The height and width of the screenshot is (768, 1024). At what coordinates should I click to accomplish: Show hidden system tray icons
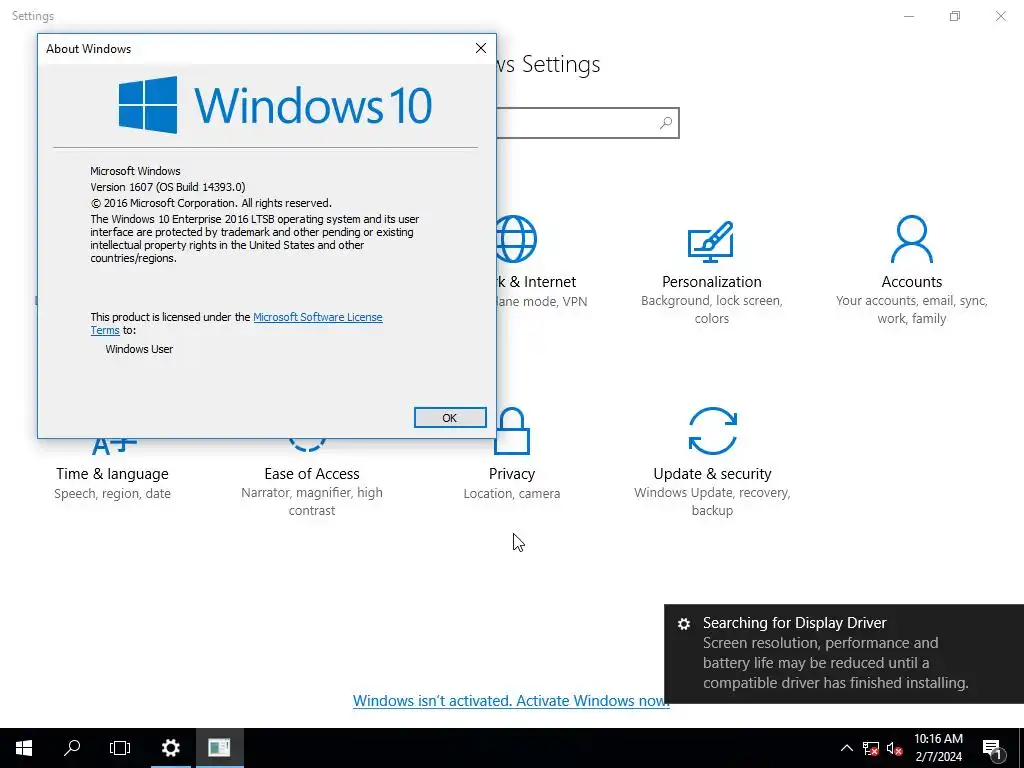coord(846,748)
